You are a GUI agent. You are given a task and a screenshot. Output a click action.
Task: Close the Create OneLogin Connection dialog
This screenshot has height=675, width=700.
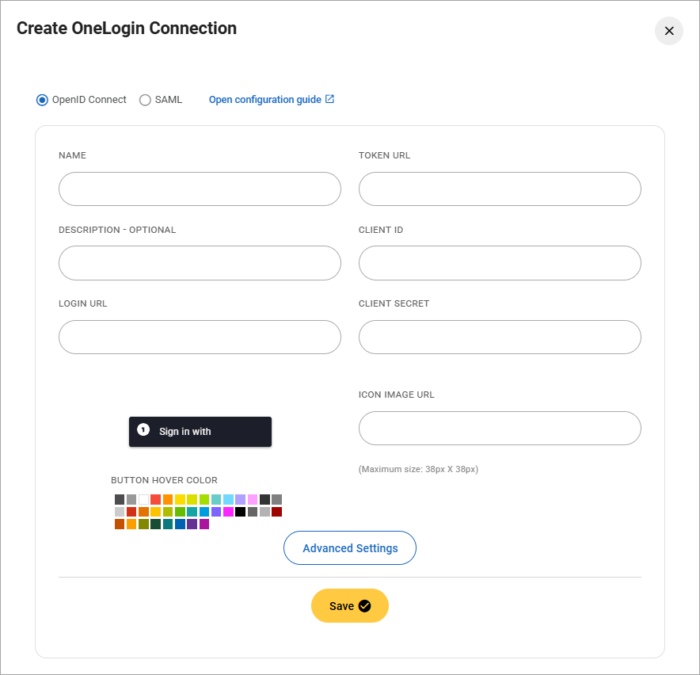tap(669, 31)
